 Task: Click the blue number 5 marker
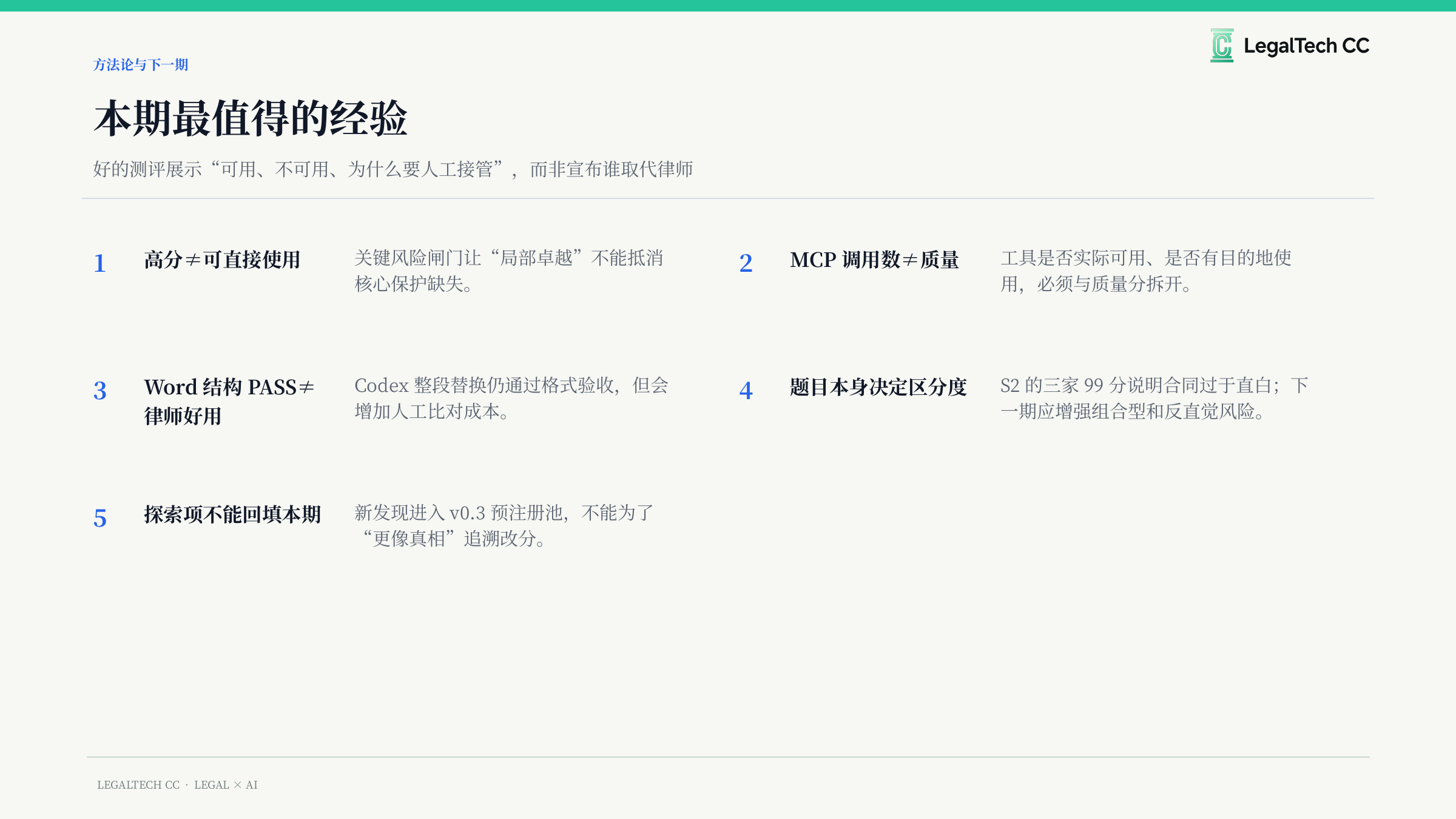[x=100, y=518]
